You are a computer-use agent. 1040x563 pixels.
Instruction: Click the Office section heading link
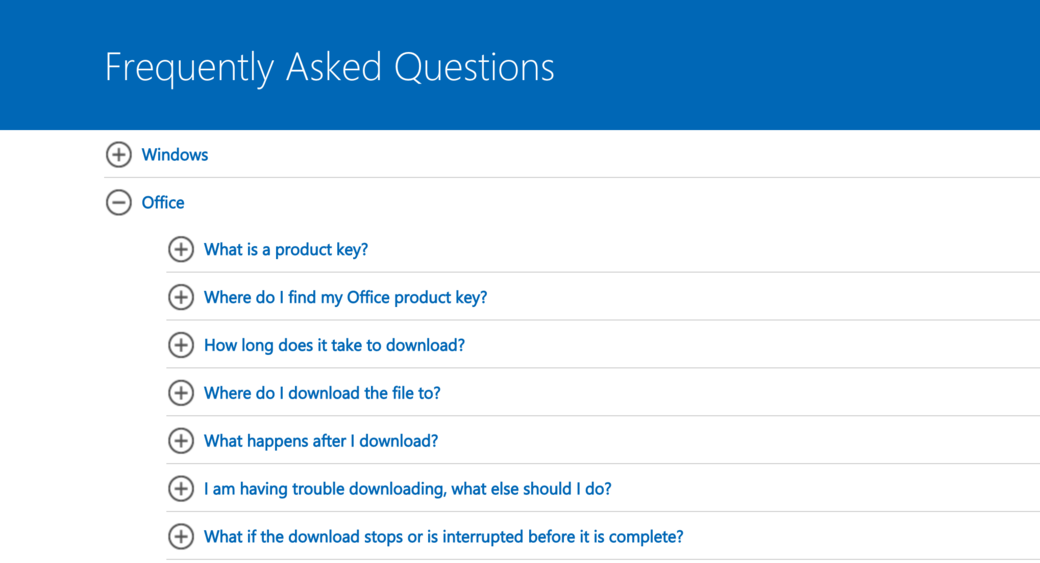[163, 203]
